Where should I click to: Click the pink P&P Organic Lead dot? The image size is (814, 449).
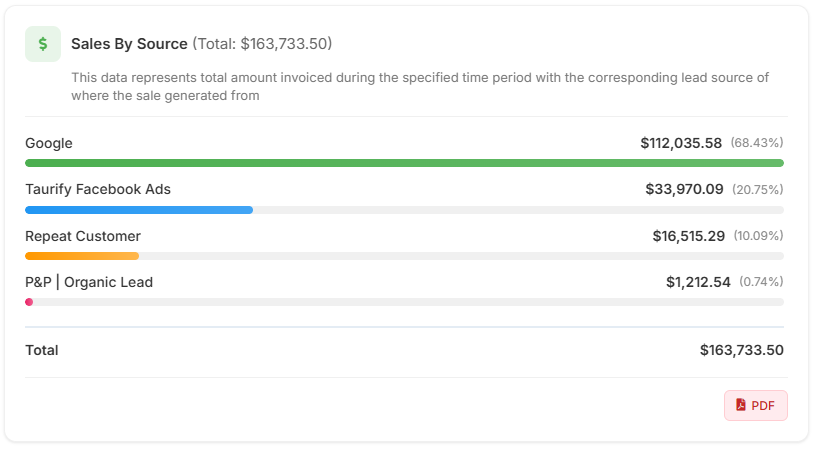click(29, 302)
